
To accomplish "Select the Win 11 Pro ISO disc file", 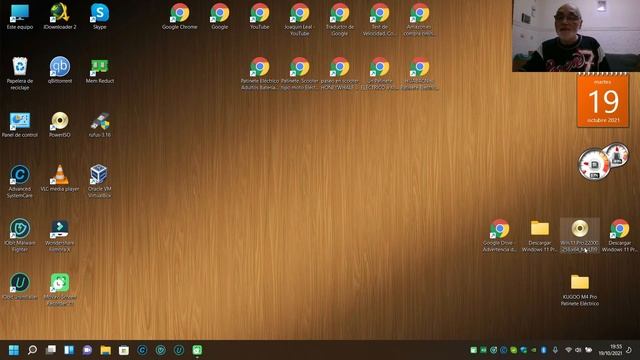I will [x=580, y=236].
